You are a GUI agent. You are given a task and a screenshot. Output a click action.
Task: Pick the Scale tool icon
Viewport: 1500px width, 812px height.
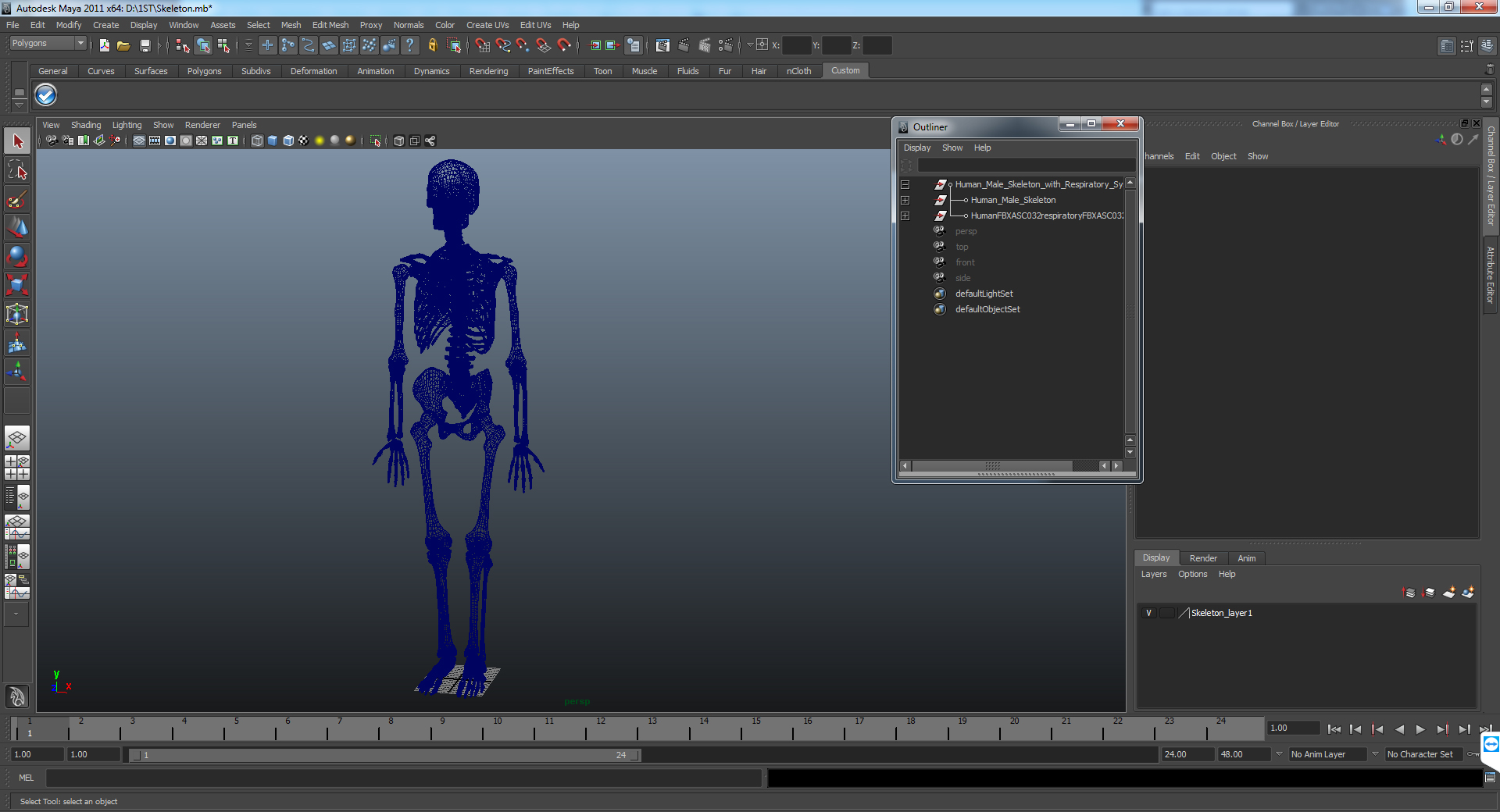(x=17, y=285)
